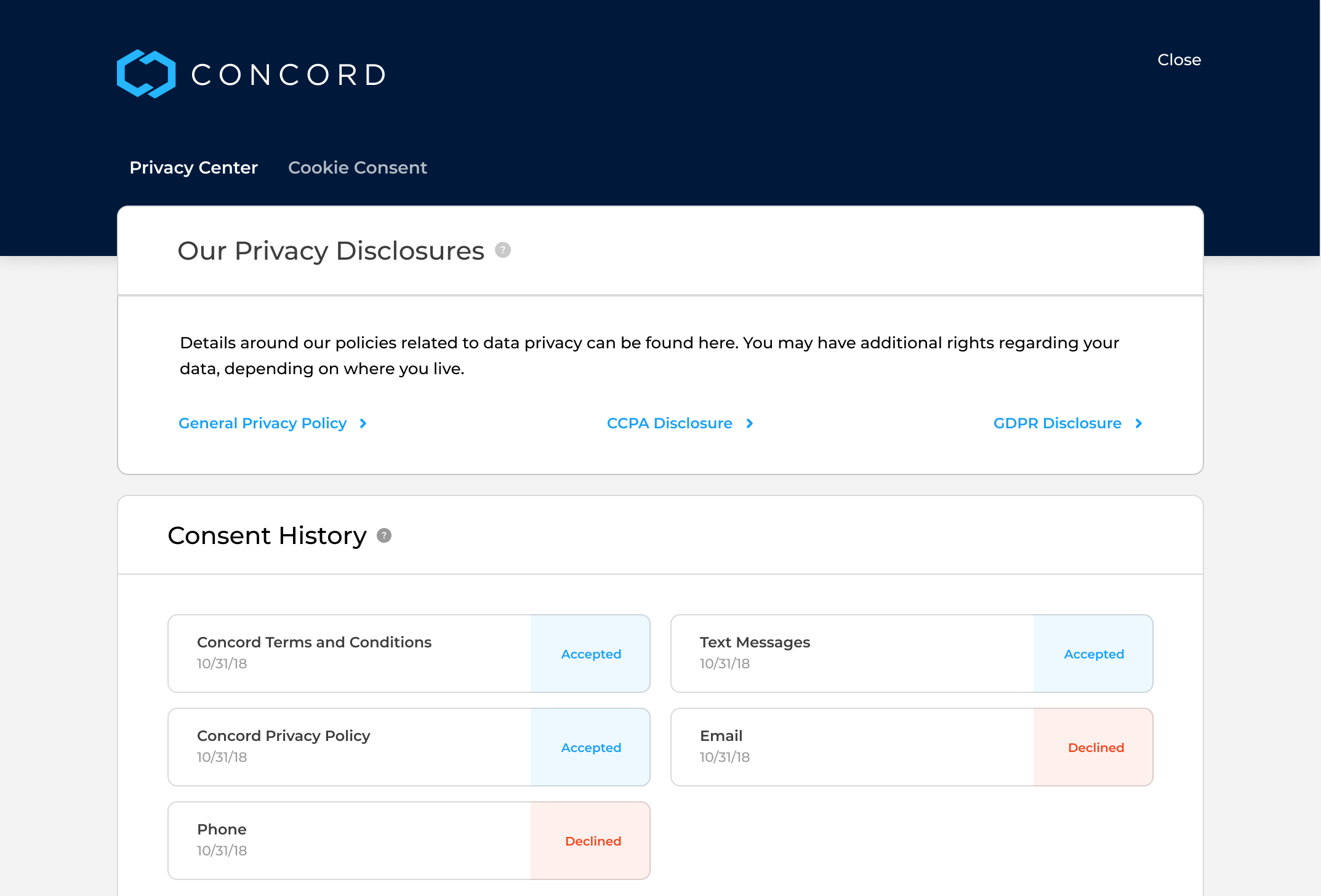Viewport: 1321px width, 896px height.
Task: Click chevron arrow after CCPA Disclosure
Action: 749,423
